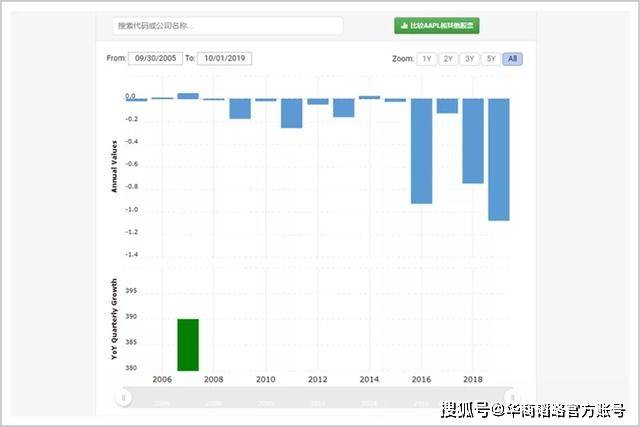The image size is (640, 427).
Task: Click the 2018 annual values bar
Action: (473, 140)
